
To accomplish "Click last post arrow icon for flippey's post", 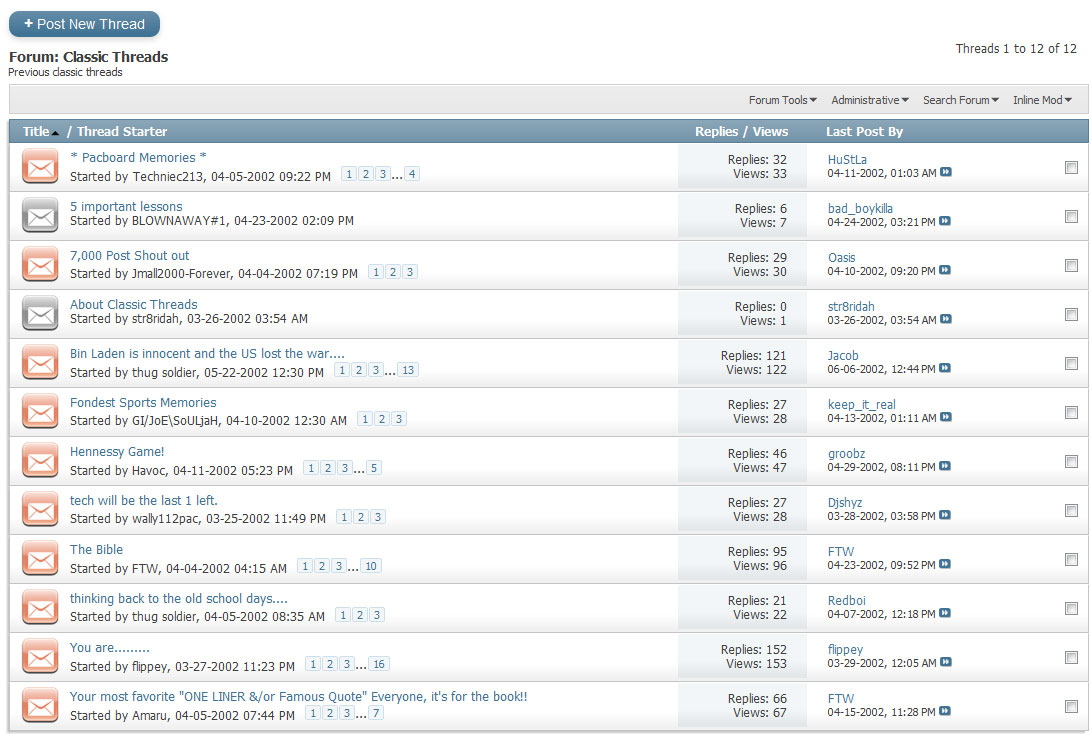I will coord(946,663).
